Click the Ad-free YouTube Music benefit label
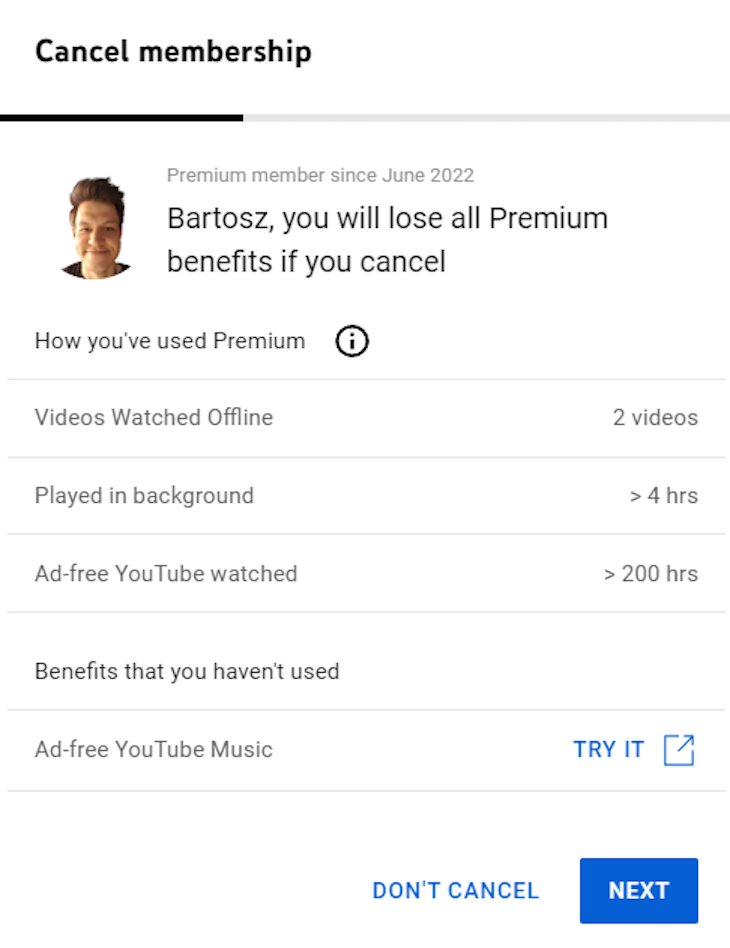Viewport: 730px width, 948px height. point(154,750)
